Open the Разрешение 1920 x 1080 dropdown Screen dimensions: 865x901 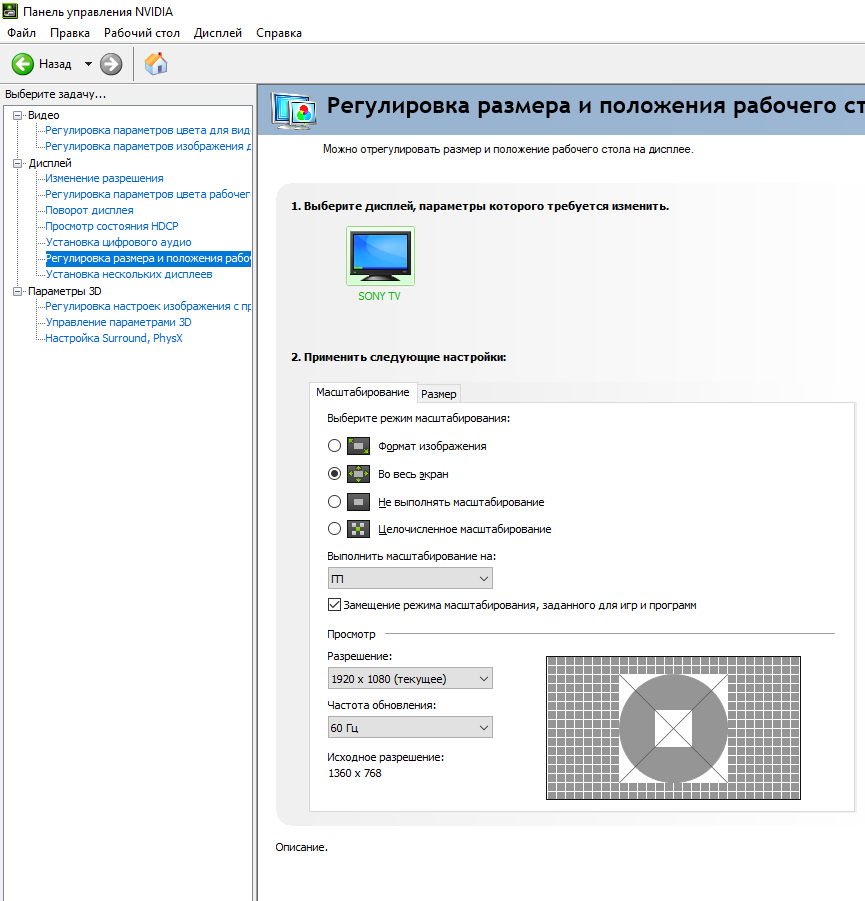click(x=410, y=679)
